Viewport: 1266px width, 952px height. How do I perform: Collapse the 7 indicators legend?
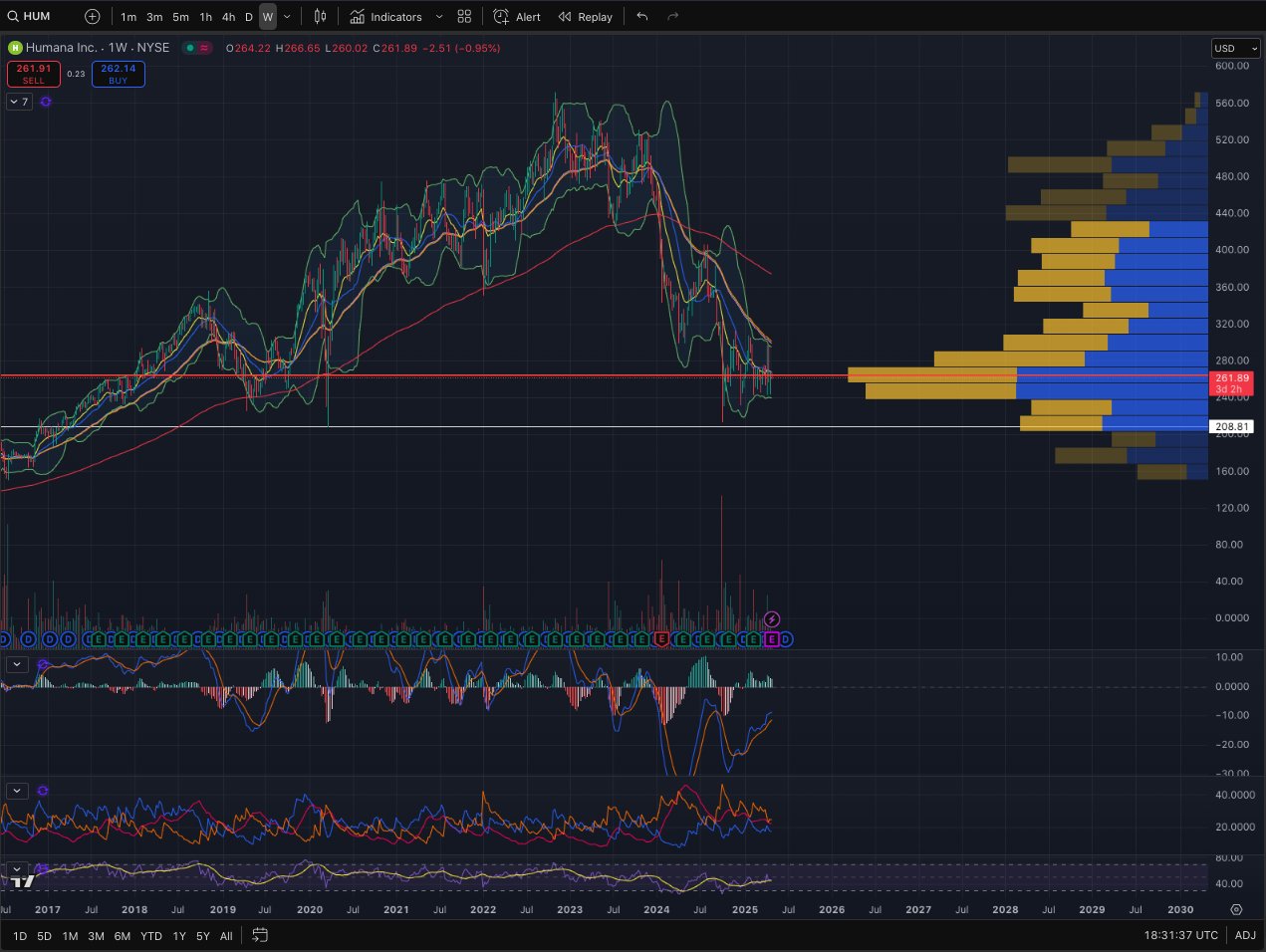(19, 102)
